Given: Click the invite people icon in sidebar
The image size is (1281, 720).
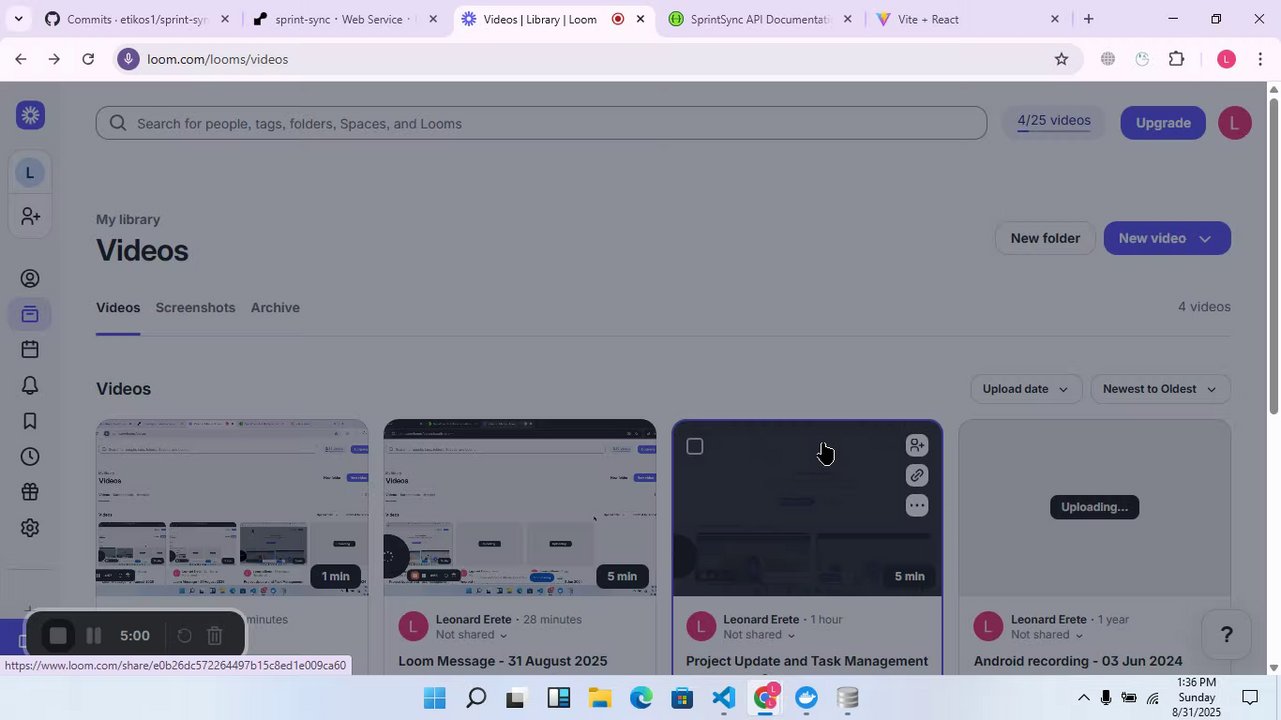Looking at the screenshot, I should point(30,216).
